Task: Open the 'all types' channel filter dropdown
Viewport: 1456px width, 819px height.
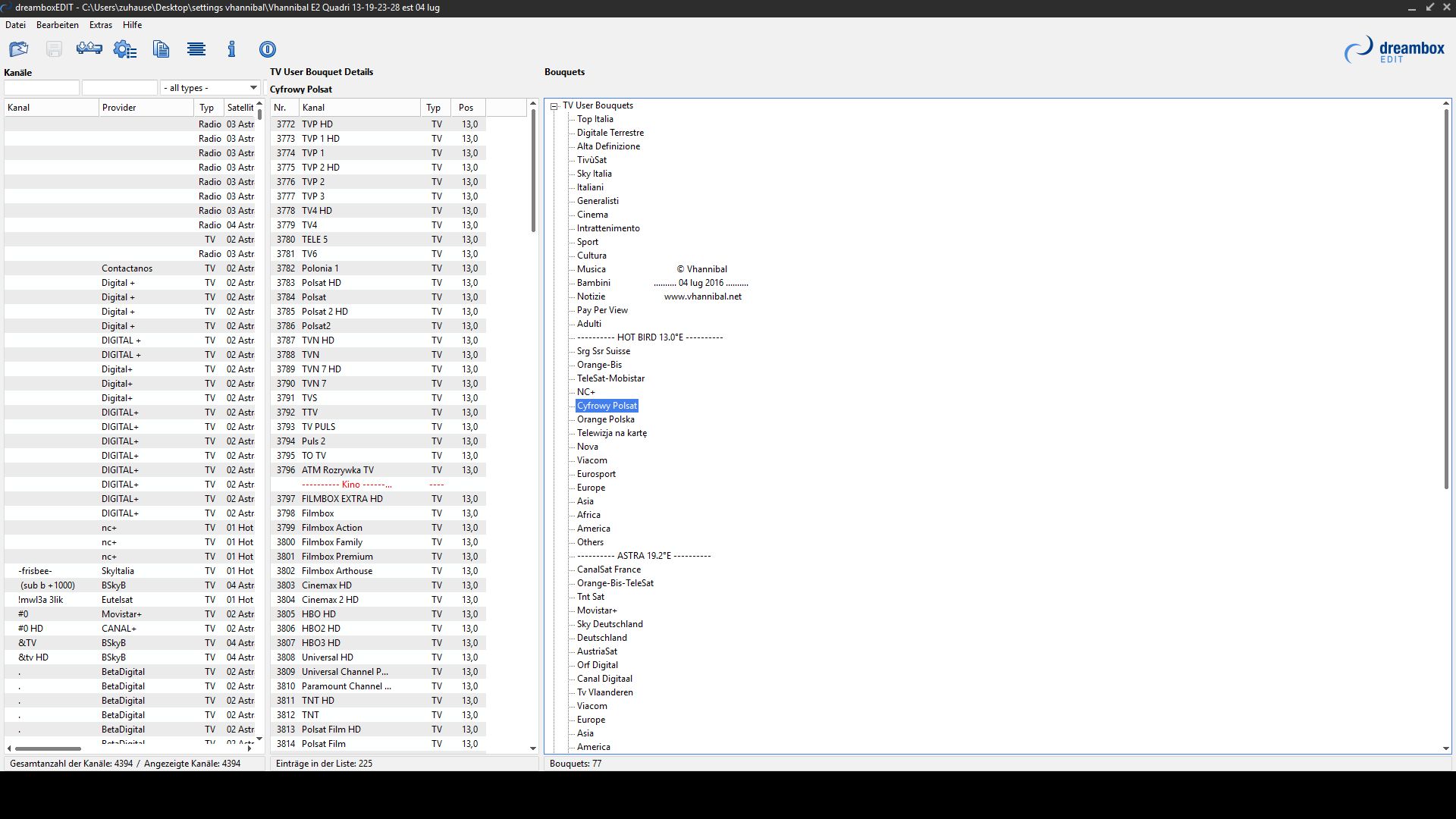Action: [x=210, y=88]
